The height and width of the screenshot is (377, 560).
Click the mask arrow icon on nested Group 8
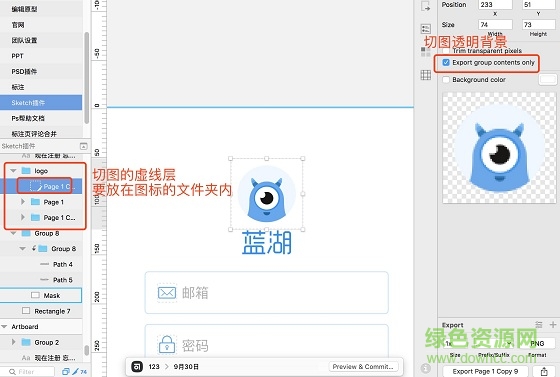pyautogui.click(x=34, y=248)
